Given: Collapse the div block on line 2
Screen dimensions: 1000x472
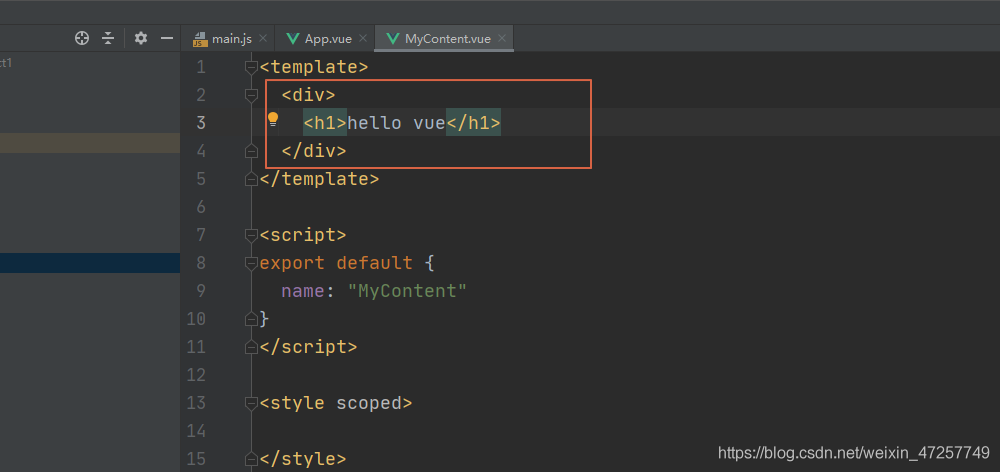Looking at the screenshot, I should [x=252, y=95].
